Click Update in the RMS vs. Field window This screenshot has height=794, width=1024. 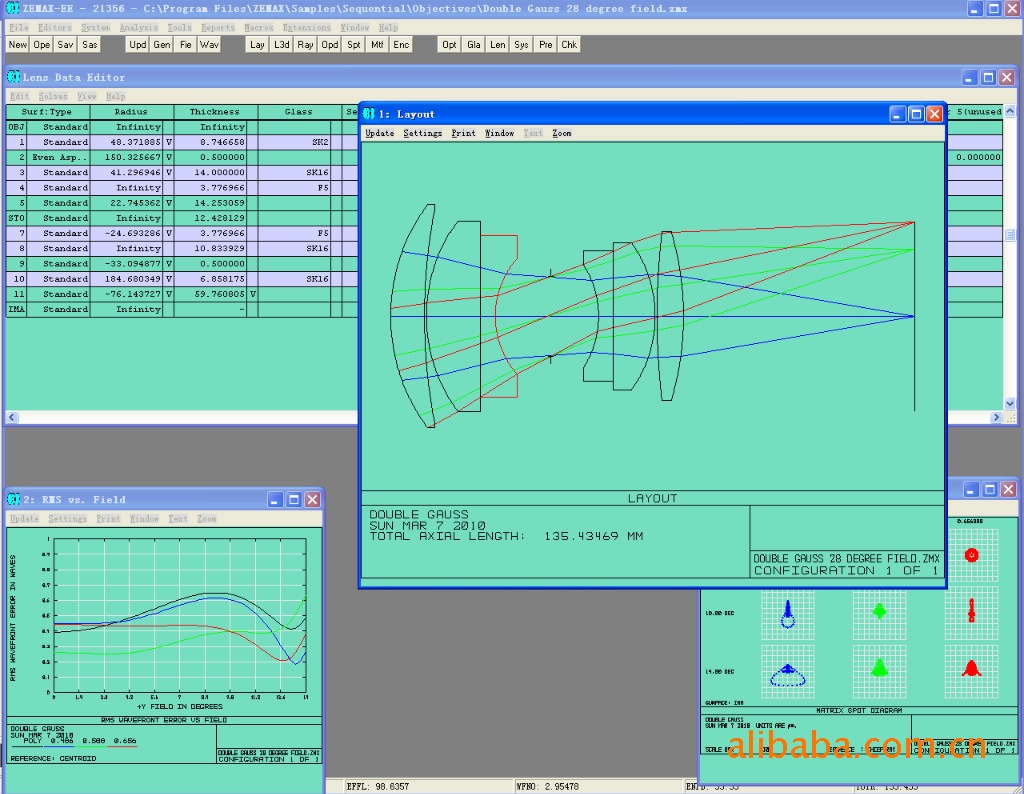(x=24, y=518)
